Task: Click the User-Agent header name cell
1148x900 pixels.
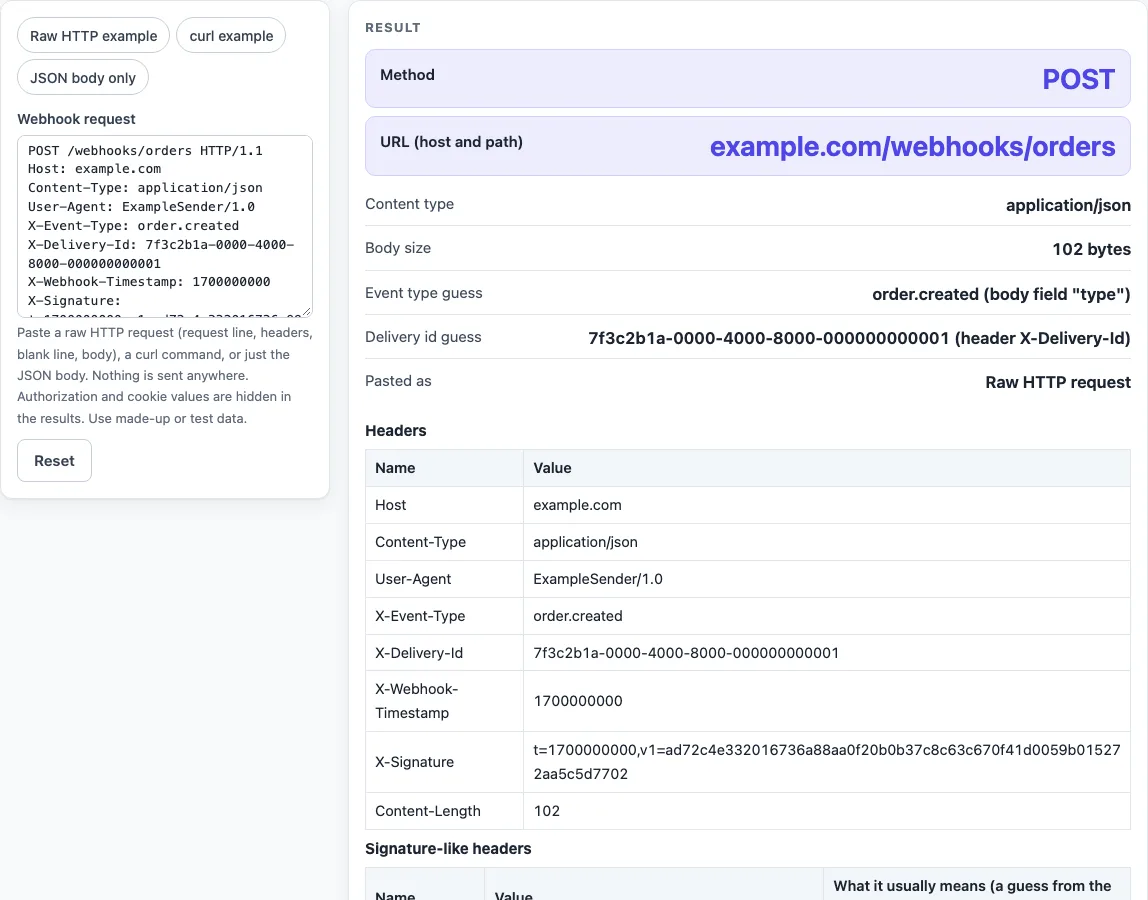Action: click(444, 579)
